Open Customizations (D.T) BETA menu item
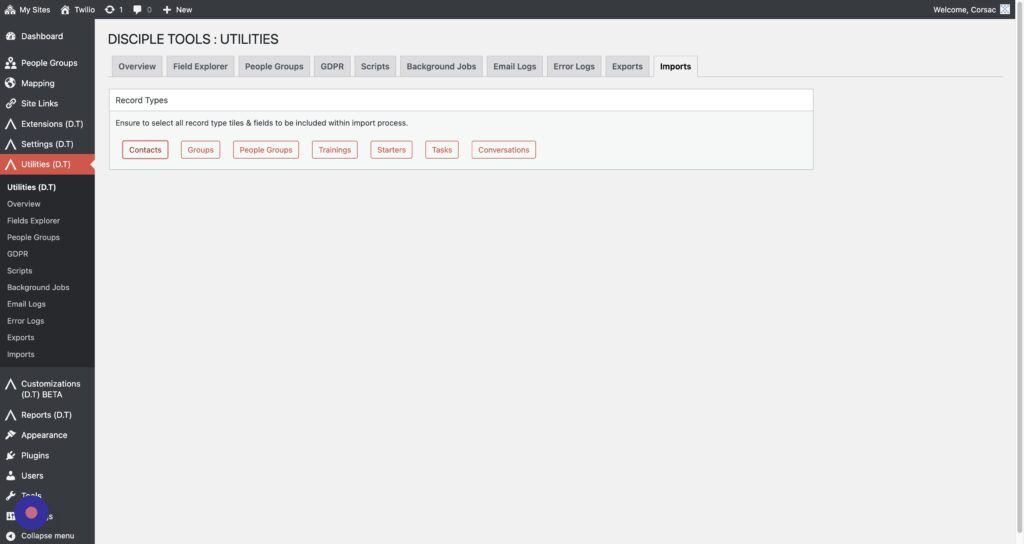Image resolution: width=1024 pixels, height=544 pixels. pos(50,389)
